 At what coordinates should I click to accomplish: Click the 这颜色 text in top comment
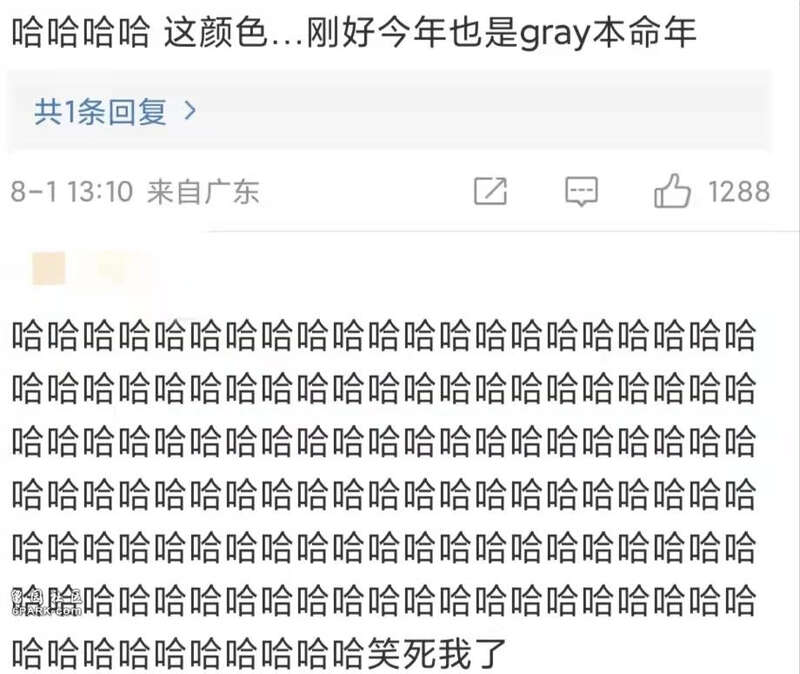click(x=215, y=32)
